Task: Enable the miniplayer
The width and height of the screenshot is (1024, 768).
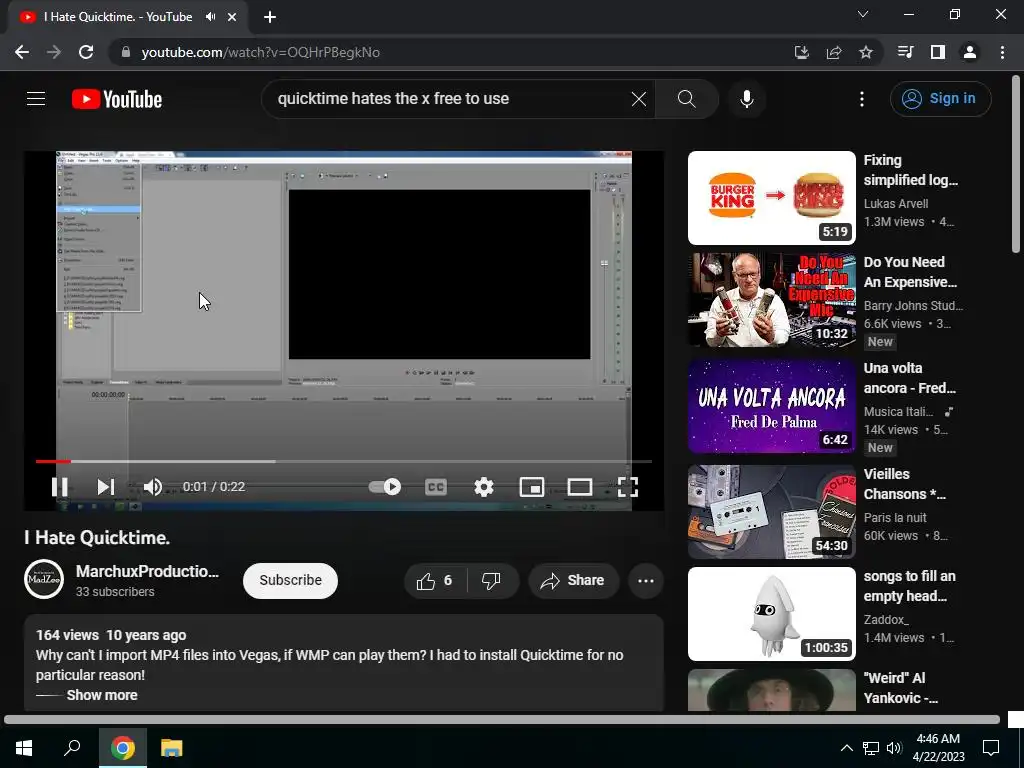Action: [532, 487]
